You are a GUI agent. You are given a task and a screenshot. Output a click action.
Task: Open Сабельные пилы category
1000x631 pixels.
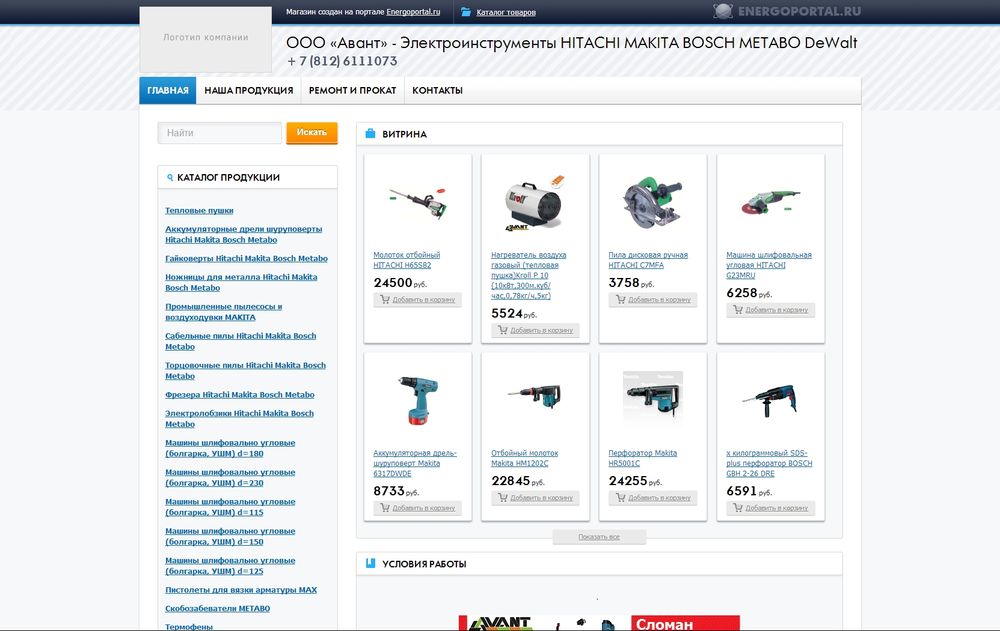[240, 341]
